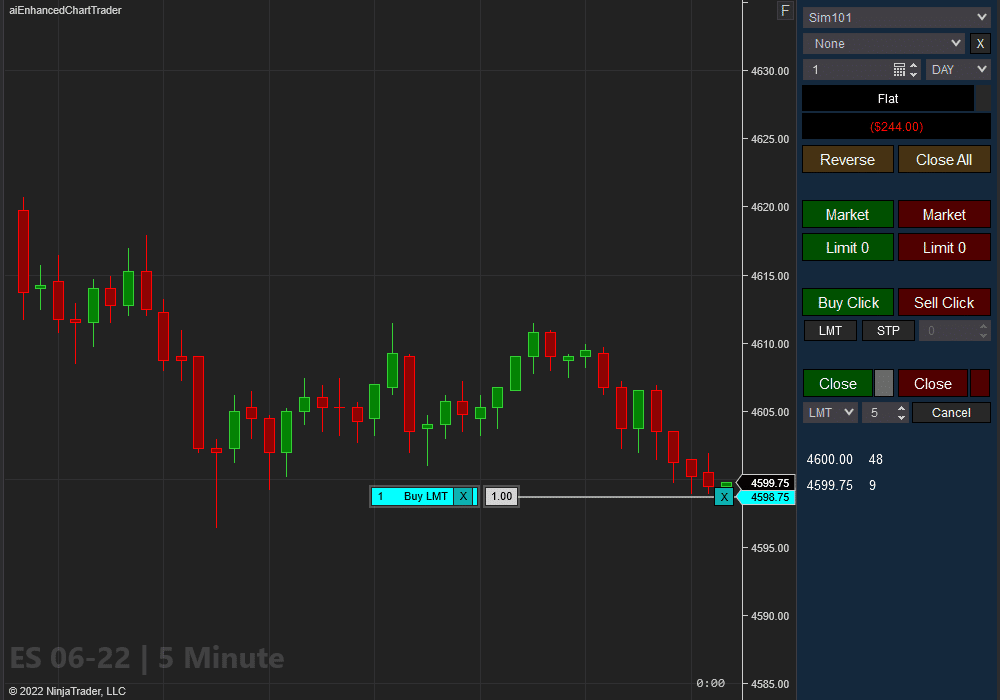Click the X beside the ATM strategy selector
The height and width of the screenshot is (700, 1000).
(x=980, y=43)
